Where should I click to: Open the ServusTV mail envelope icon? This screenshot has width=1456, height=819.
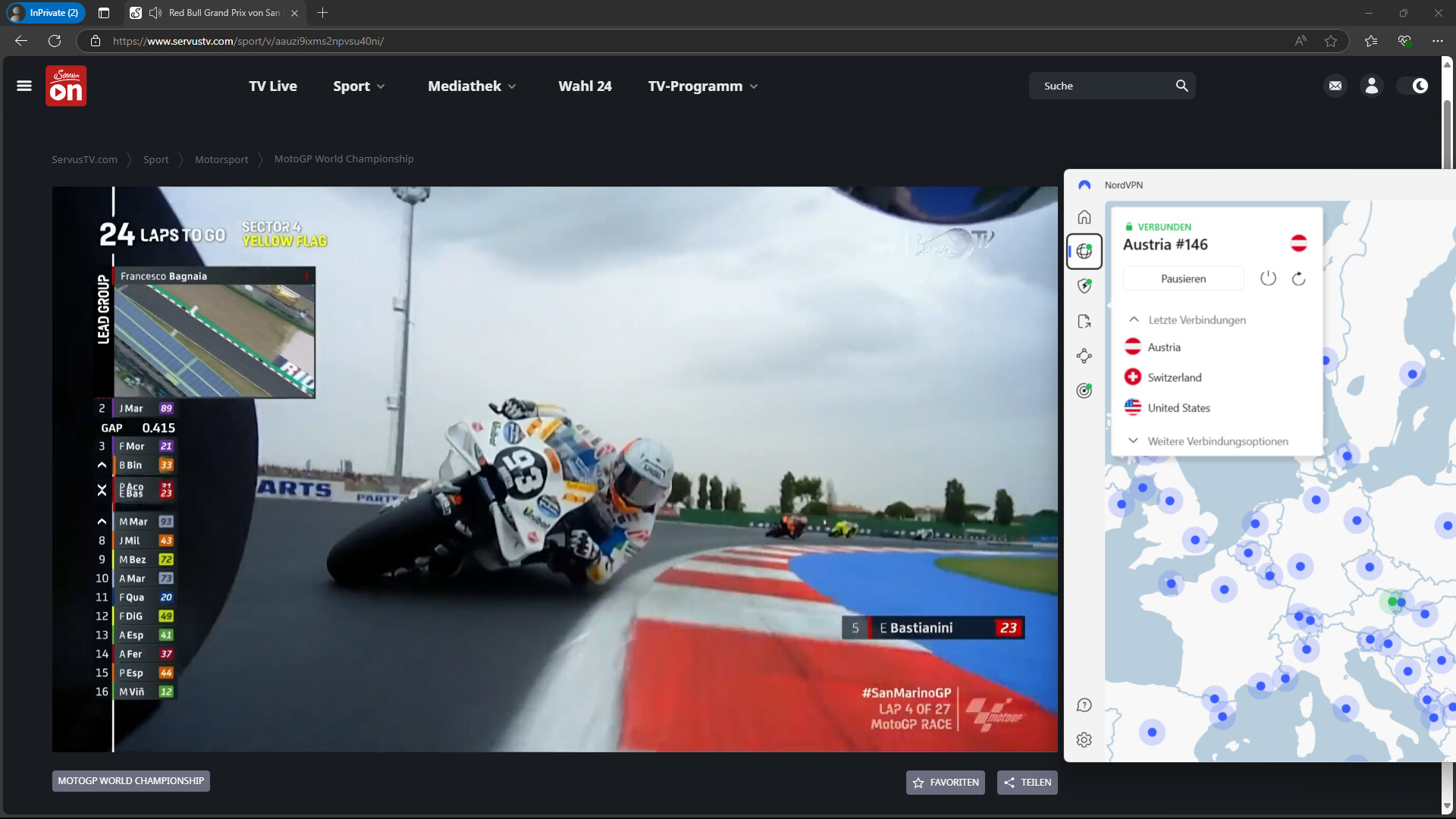pyautogui.click(x=1335, y=86)
